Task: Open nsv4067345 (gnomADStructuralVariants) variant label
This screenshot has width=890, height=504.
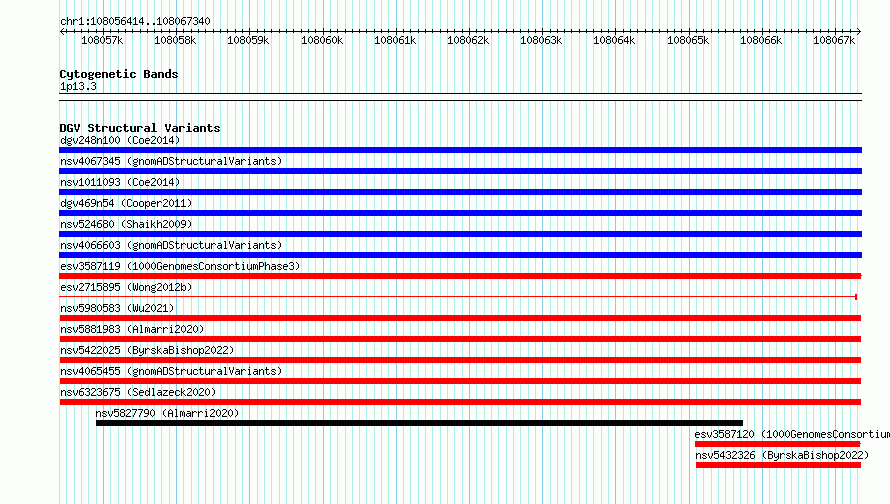Action: 171,161
